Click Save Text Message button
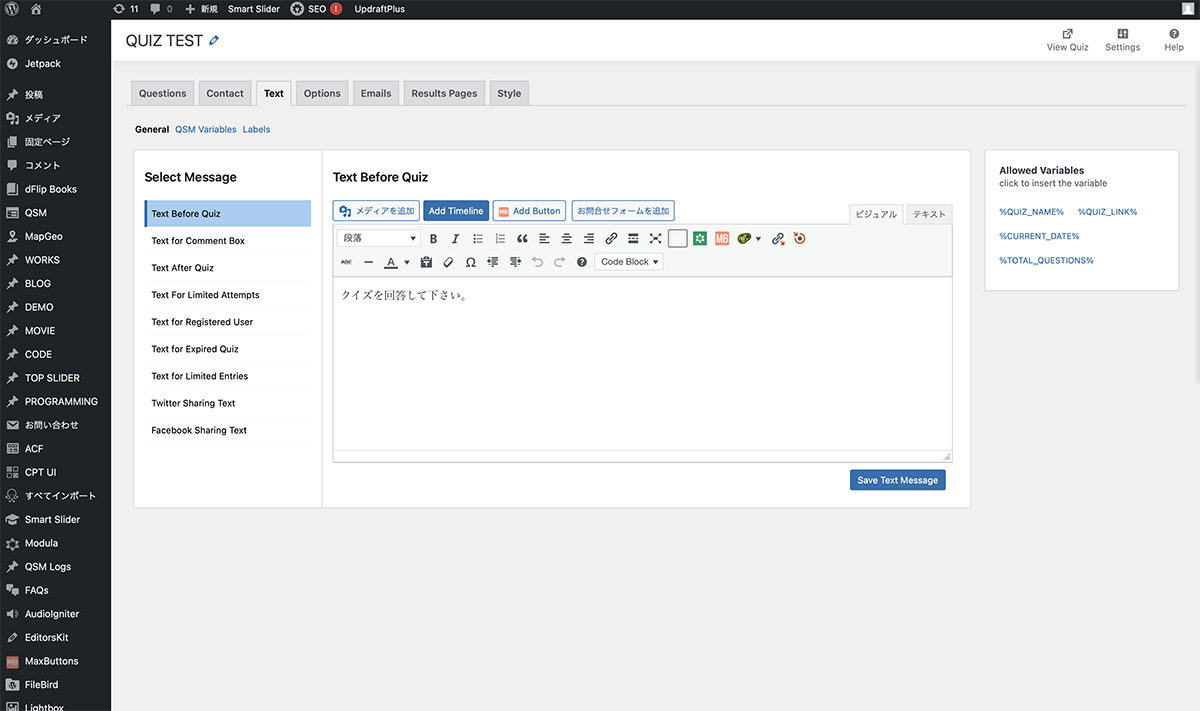1200x711 pixels. pos(897,480)
